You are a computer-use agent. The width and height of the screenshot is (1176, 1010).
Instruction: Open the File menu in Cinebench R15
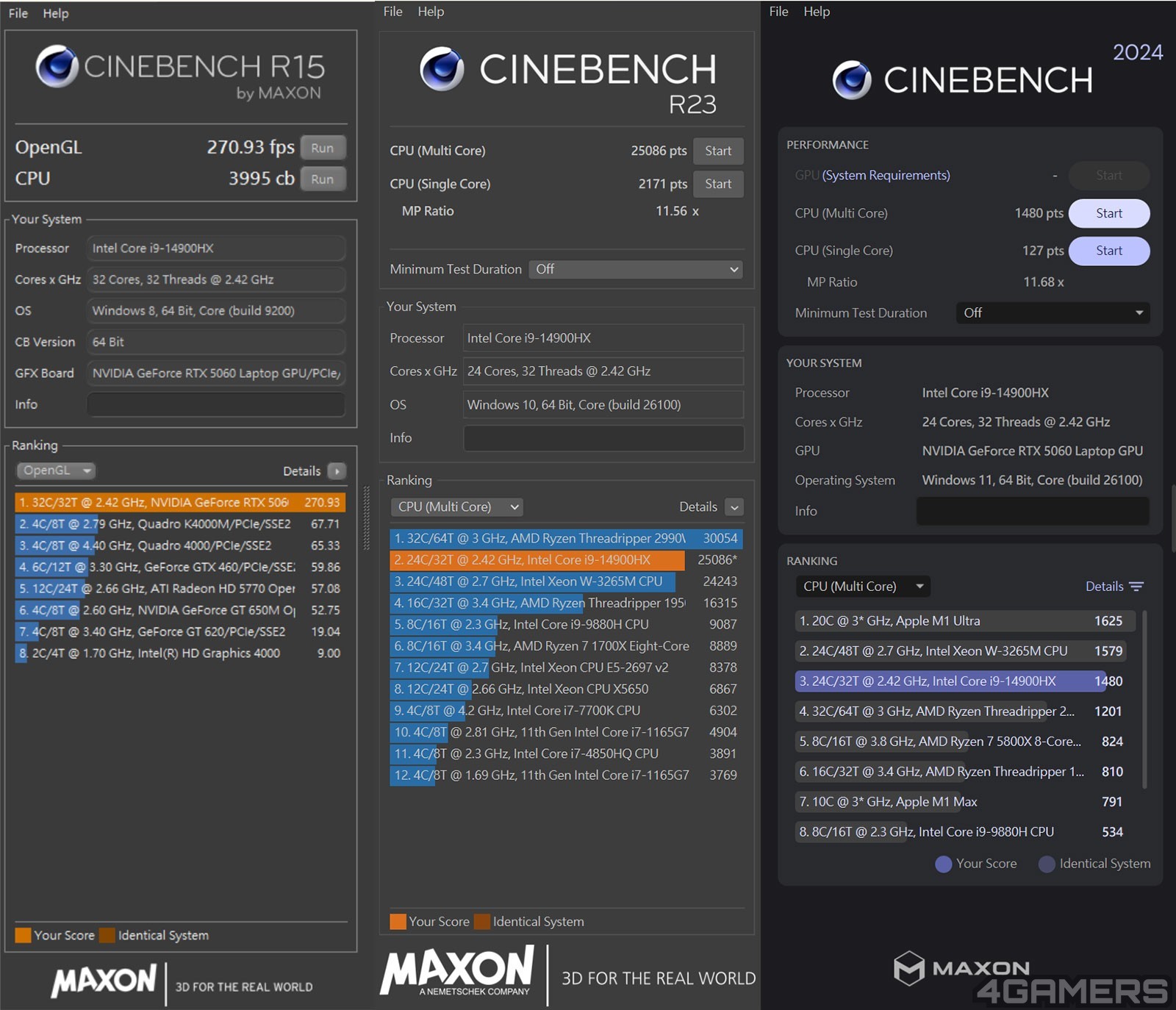tap(18, 13)
